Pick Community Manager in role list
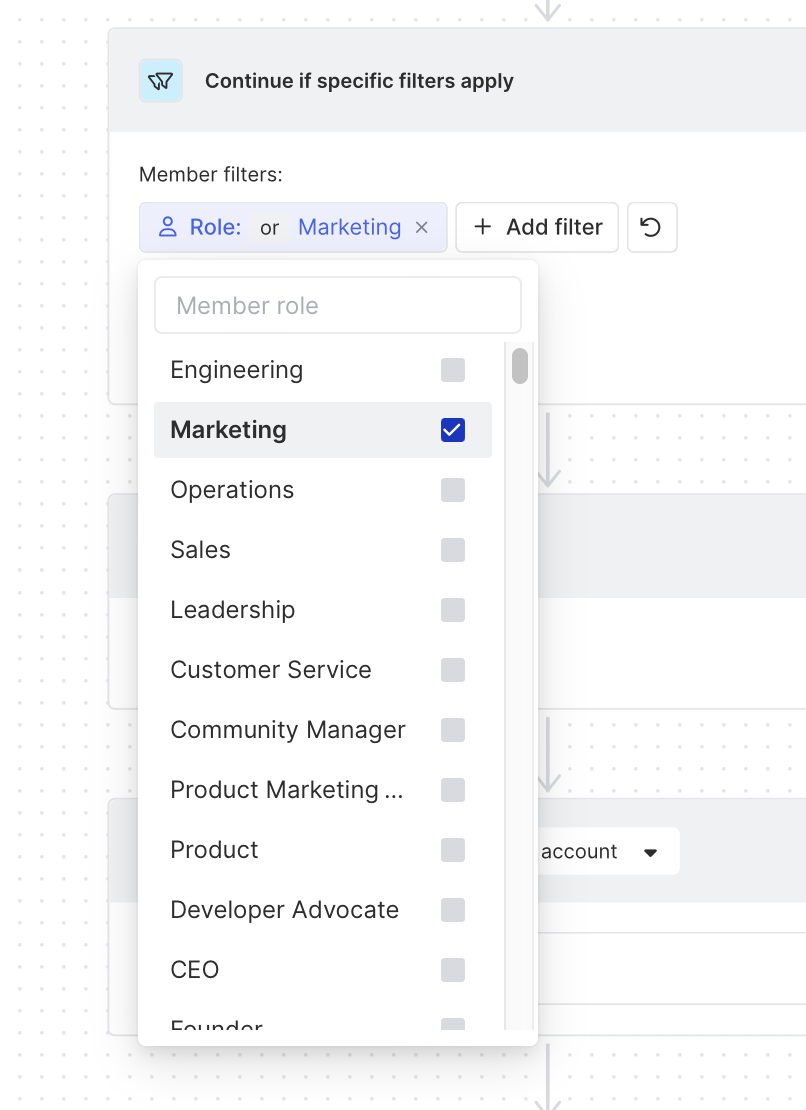This screenshot has width=806, height=1110. click(288, 730)
